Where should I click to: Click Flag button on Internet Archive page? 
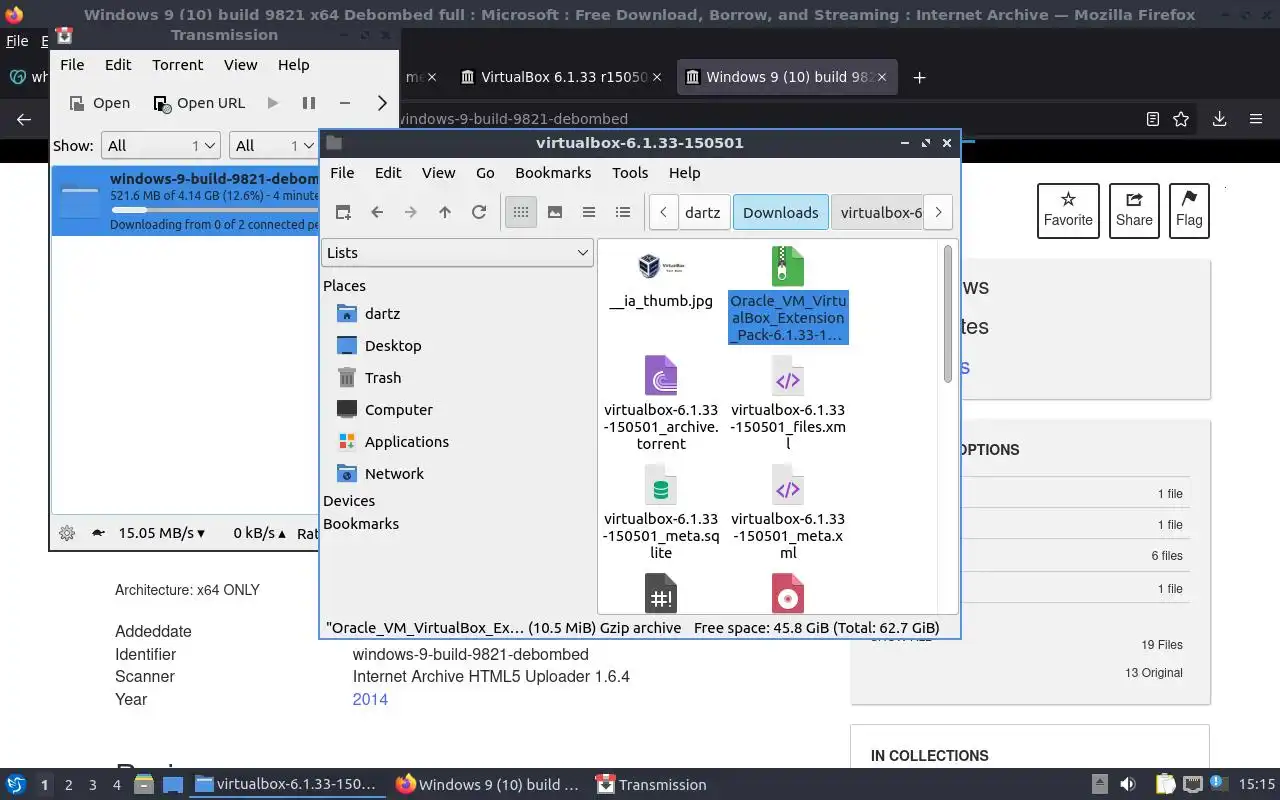1189,210
